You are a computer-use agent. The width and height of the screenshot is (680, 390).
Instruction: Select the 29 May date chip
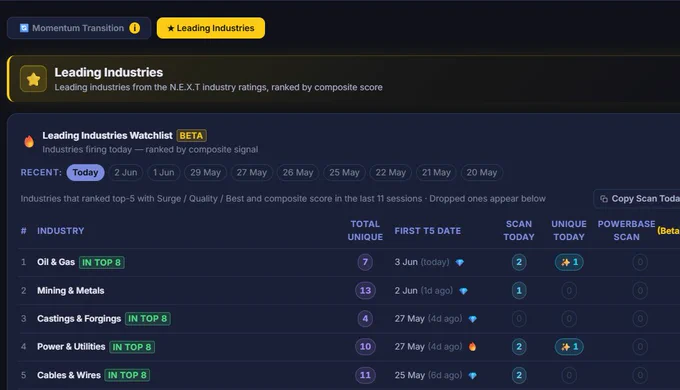[x=206, y=173]
